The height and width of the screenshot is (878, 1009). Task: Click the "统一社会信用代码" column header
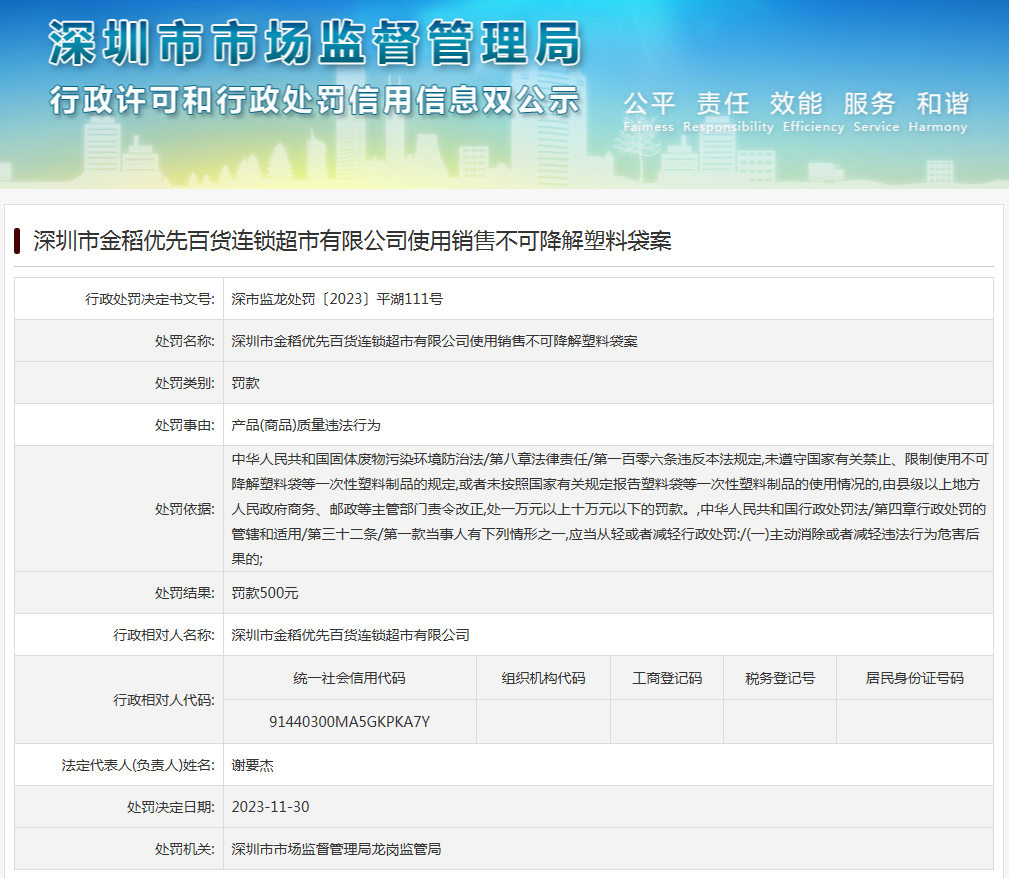(x=349, y=678)
